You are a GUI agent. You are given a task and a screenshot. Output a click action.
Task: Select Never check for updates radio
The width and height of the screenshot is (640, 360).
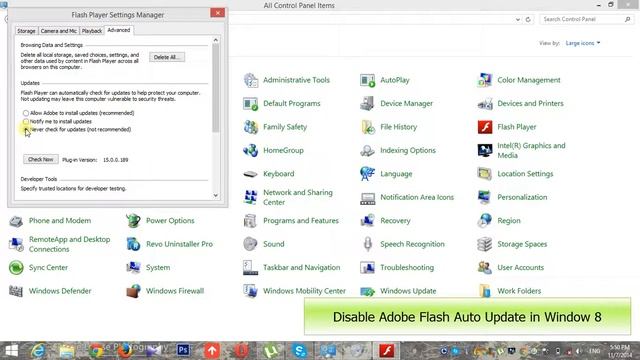(26, 129)
